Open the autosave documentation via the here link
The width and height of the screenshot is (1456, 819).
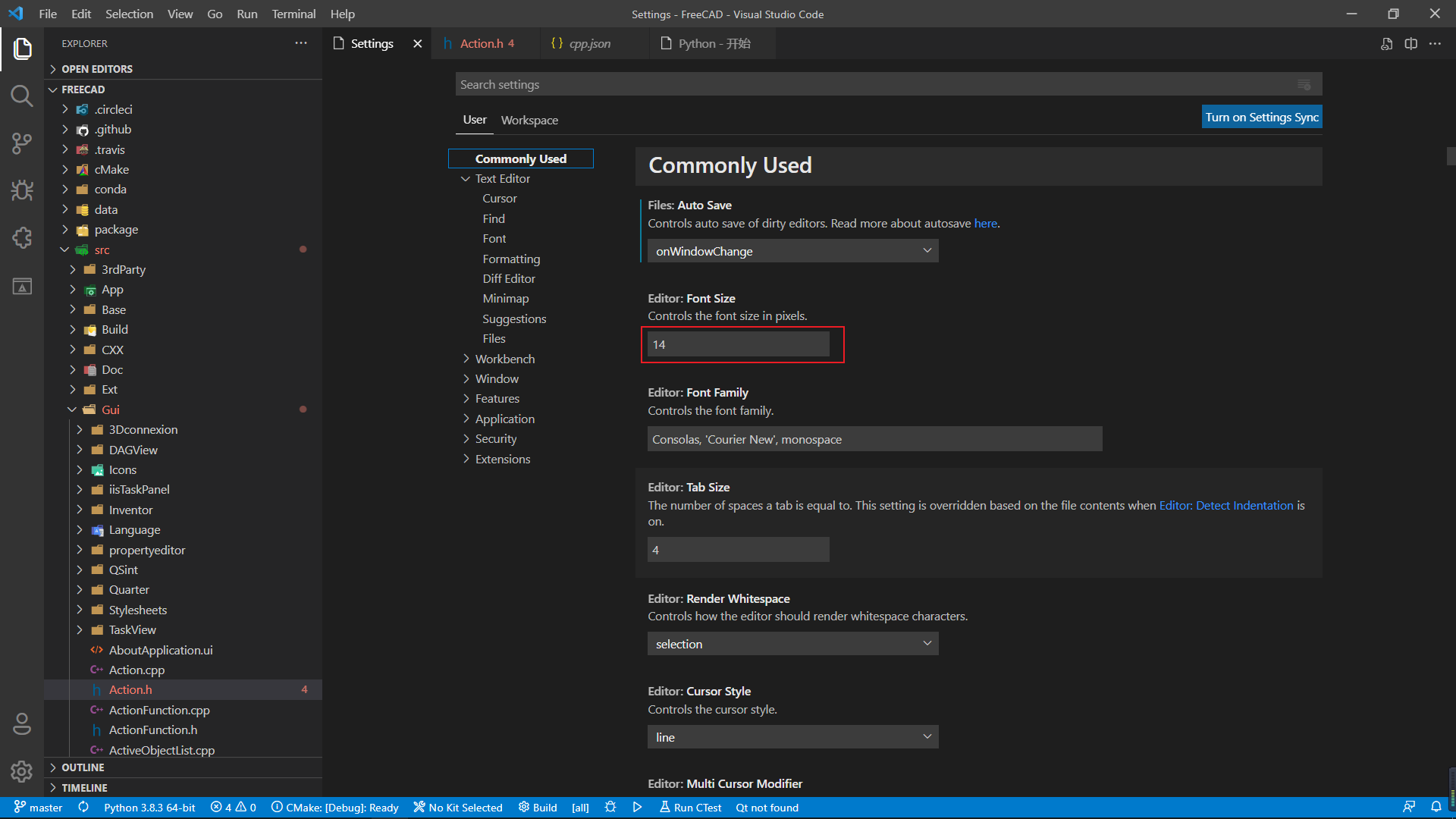click(985, 223)
